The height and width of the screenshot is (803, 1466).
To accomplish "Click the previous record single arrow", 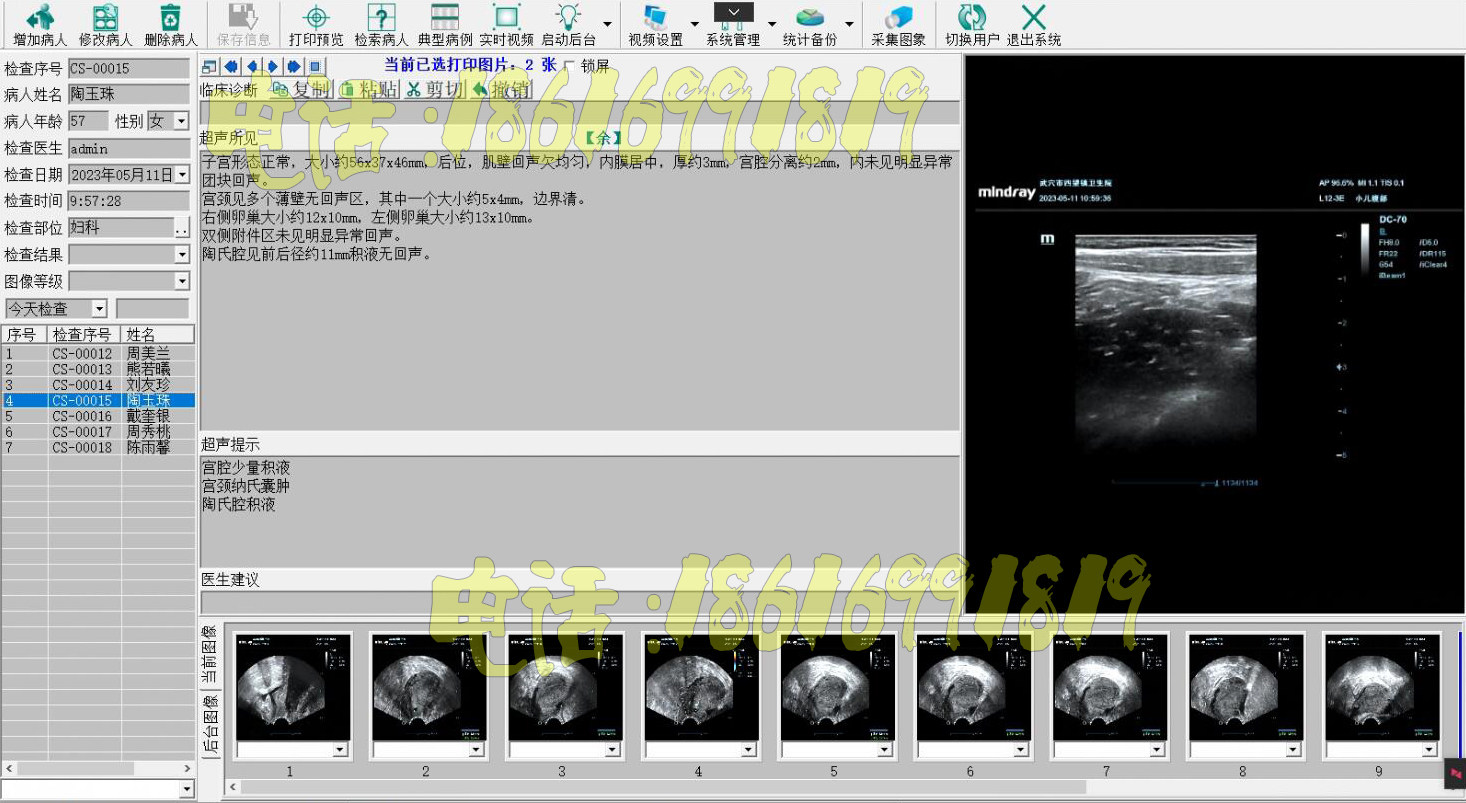I will [252, 67].
